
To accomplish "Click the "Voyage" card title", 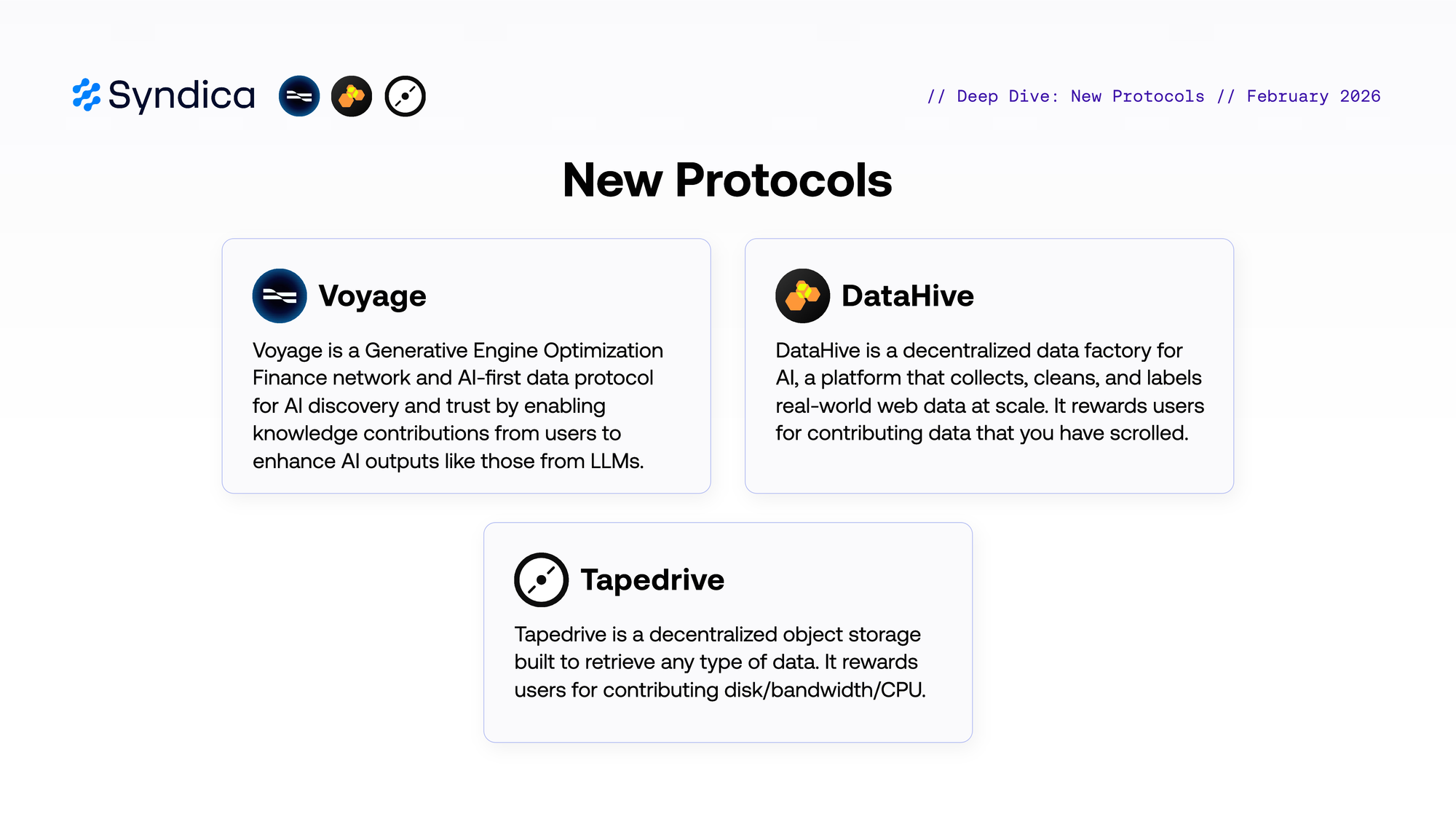I will pyautogui.click(x=372, y=296).
